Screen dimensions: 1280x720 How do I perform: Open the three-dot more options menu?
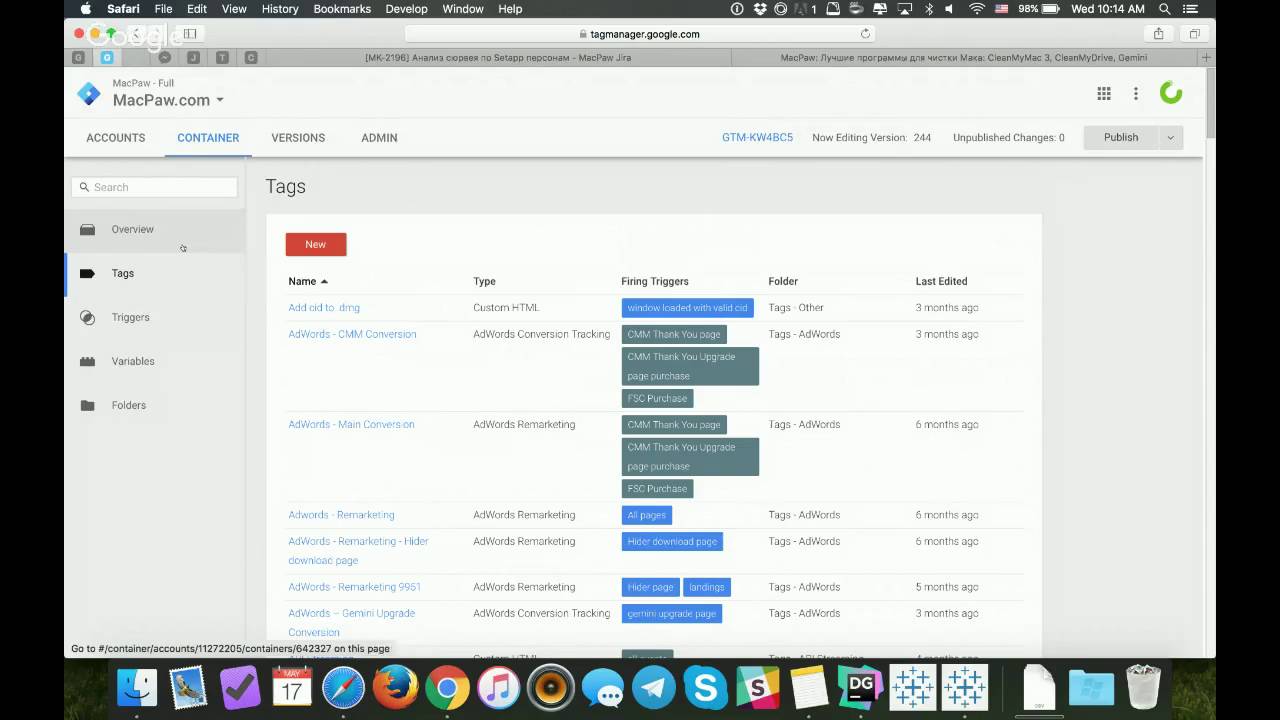1136,93
